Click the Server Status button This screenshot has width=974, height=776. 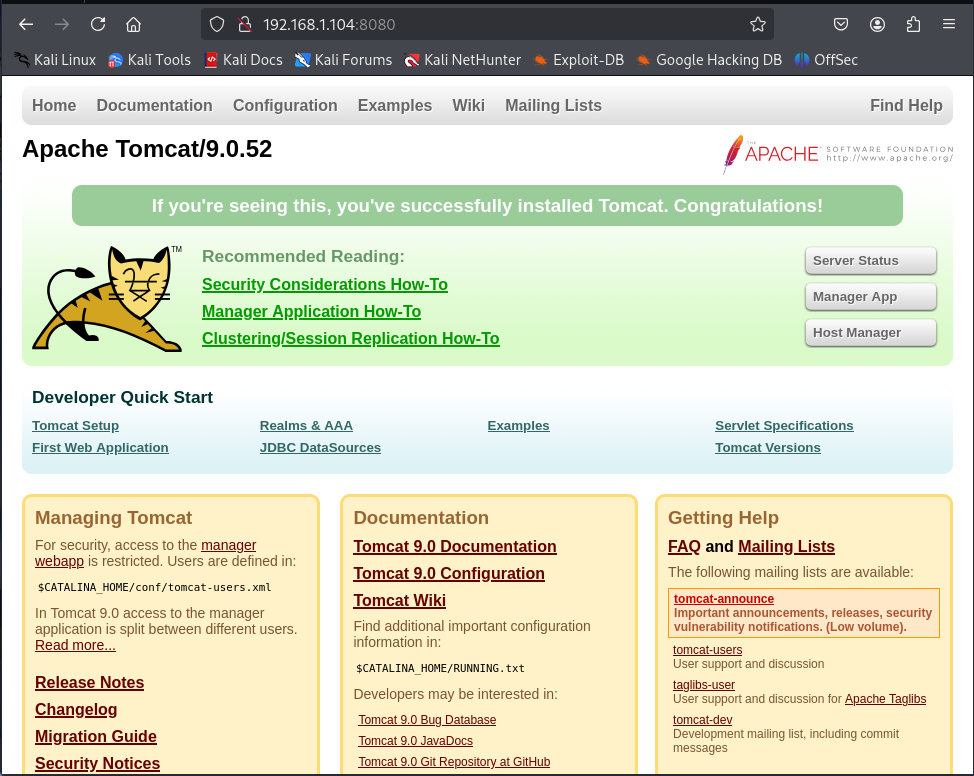[870, 261]
